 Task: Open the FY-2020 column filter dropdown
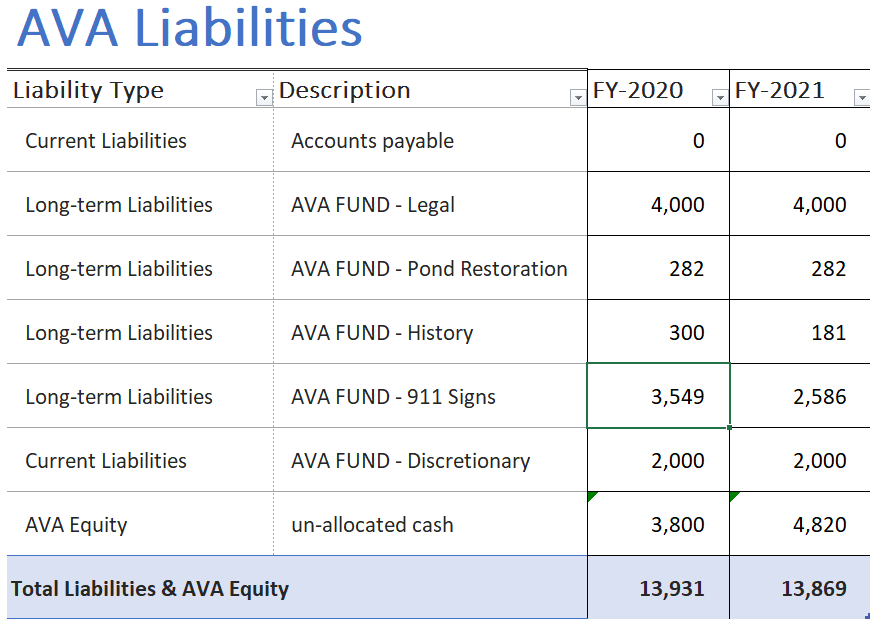719,98
